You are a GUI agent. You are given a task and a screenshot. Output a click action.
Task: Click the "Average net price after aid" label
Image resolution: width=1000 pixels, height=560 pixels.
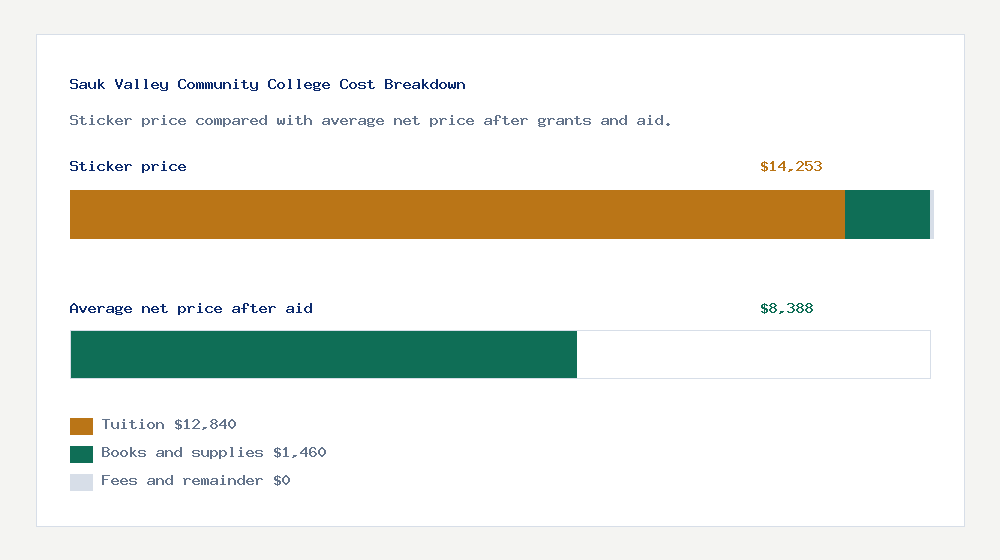tap(191, 309)
